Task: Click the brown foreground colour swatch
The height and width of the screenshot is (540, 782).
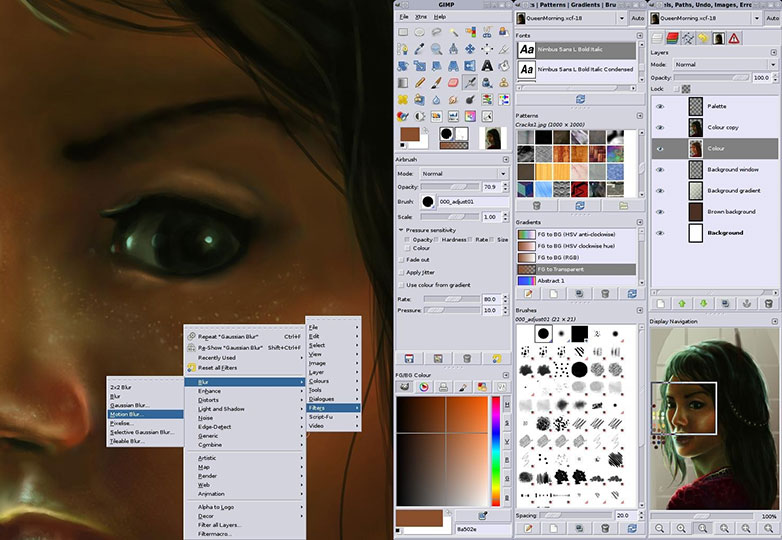Action: [x=410, y=135]
